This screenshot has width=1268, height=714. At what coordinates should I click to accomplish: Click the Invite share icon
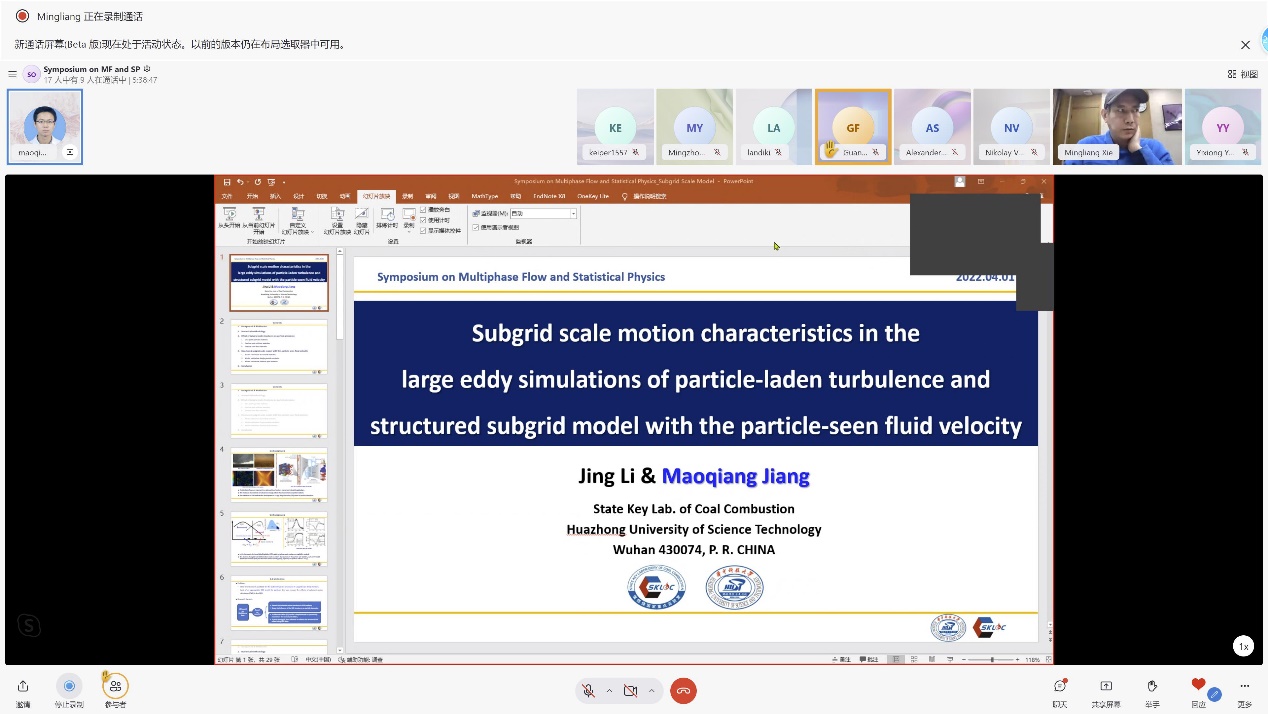23,686
